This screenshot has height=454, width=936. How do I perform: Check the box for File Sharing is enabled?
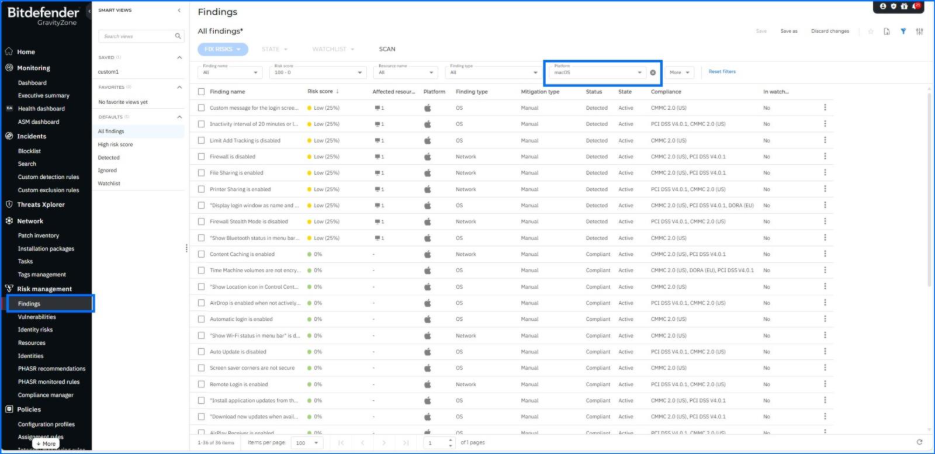coord(201,172)
